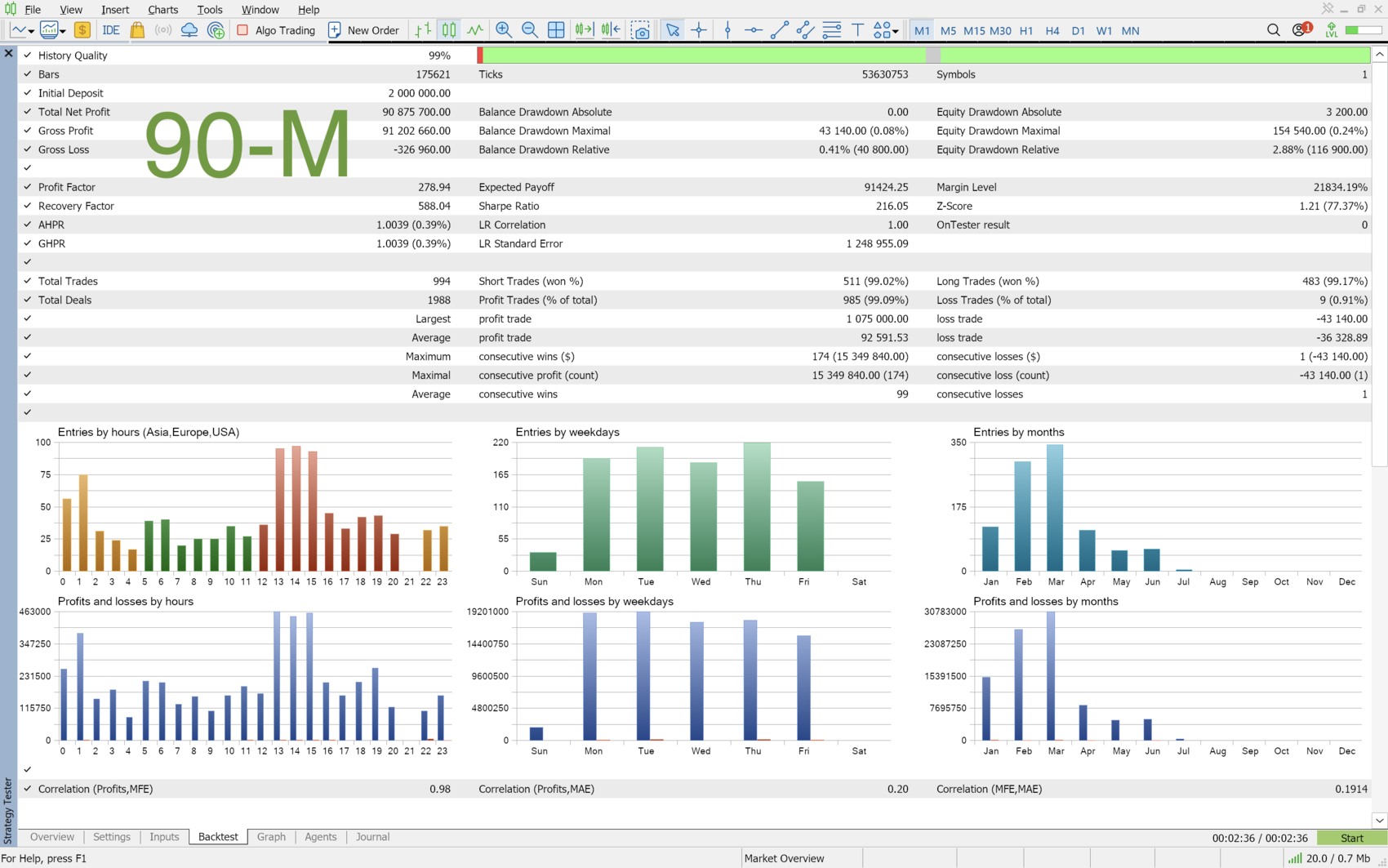Open the IDE MetaEditor
The width and height of the screenshot is (1388, 868).
(x=110, y=30)
